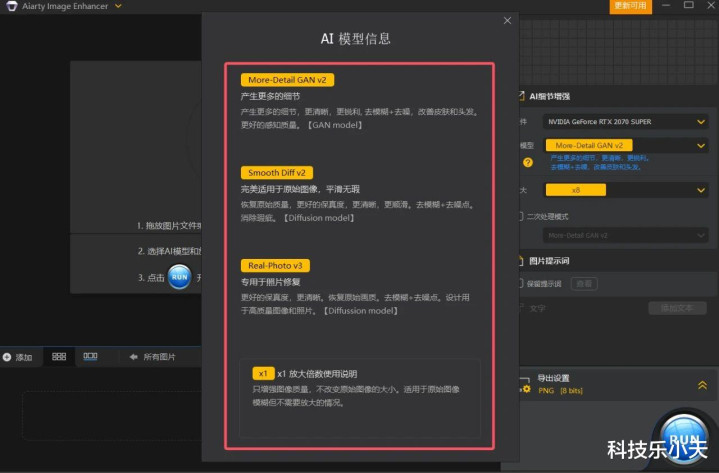The height and width of the screenshot is (473, 719).
Task: Click the export settings gear icon
Action: click(525, 389)
